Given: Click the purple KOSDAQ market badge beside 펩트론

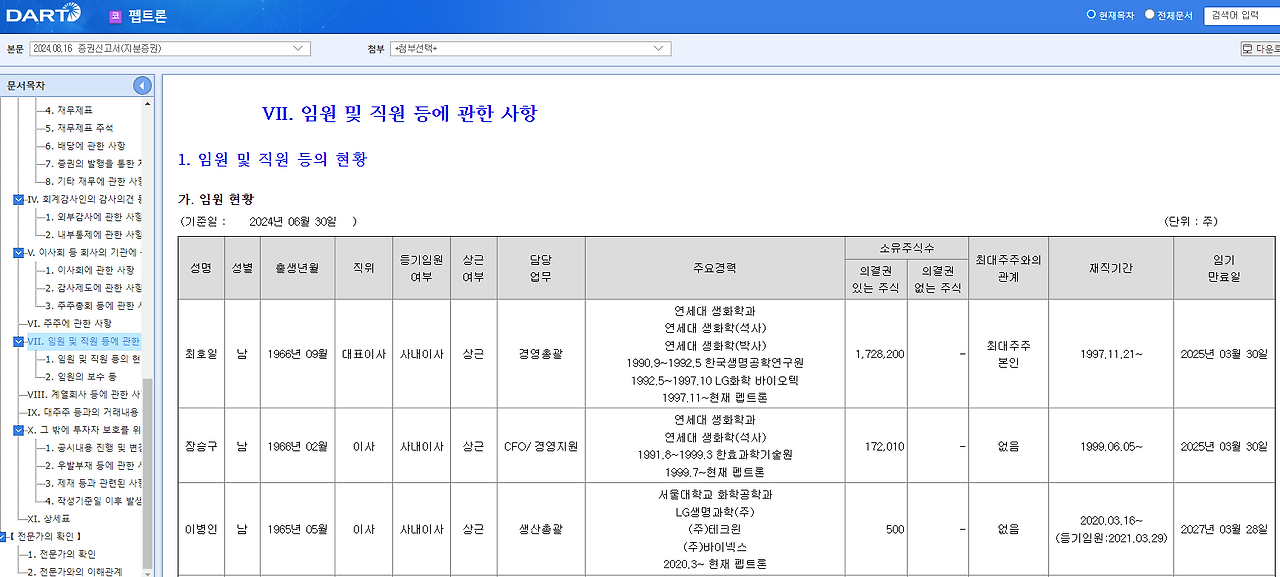Looking at the screenshot, I should pyautogui.click(x=115, y=15).
